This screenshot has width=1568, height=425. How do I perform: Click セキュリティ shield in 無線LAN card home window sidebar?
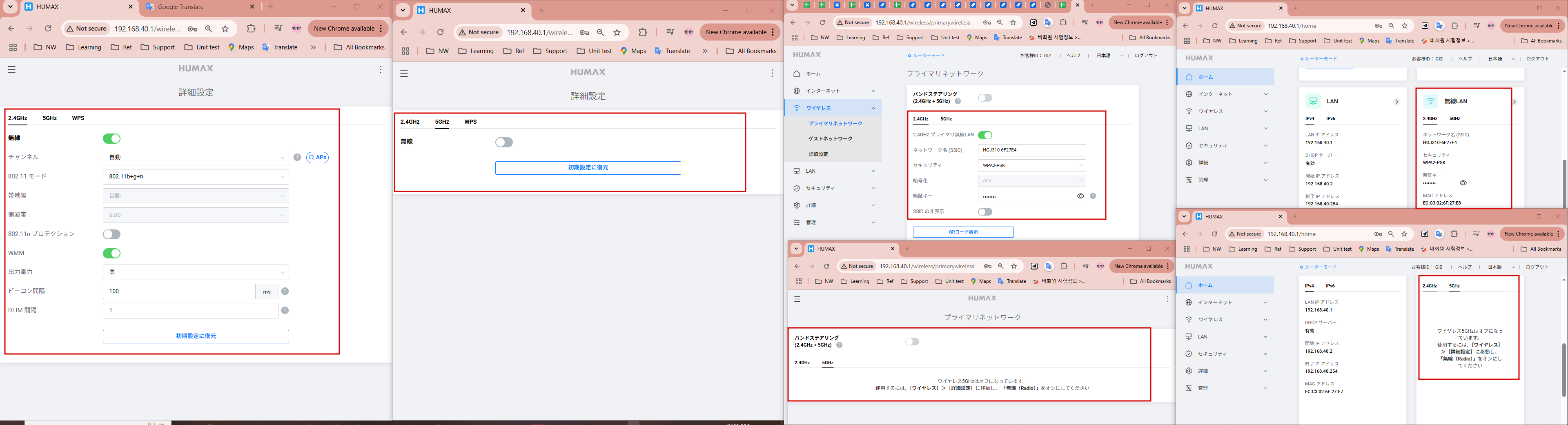click(x=1189, y=145)
